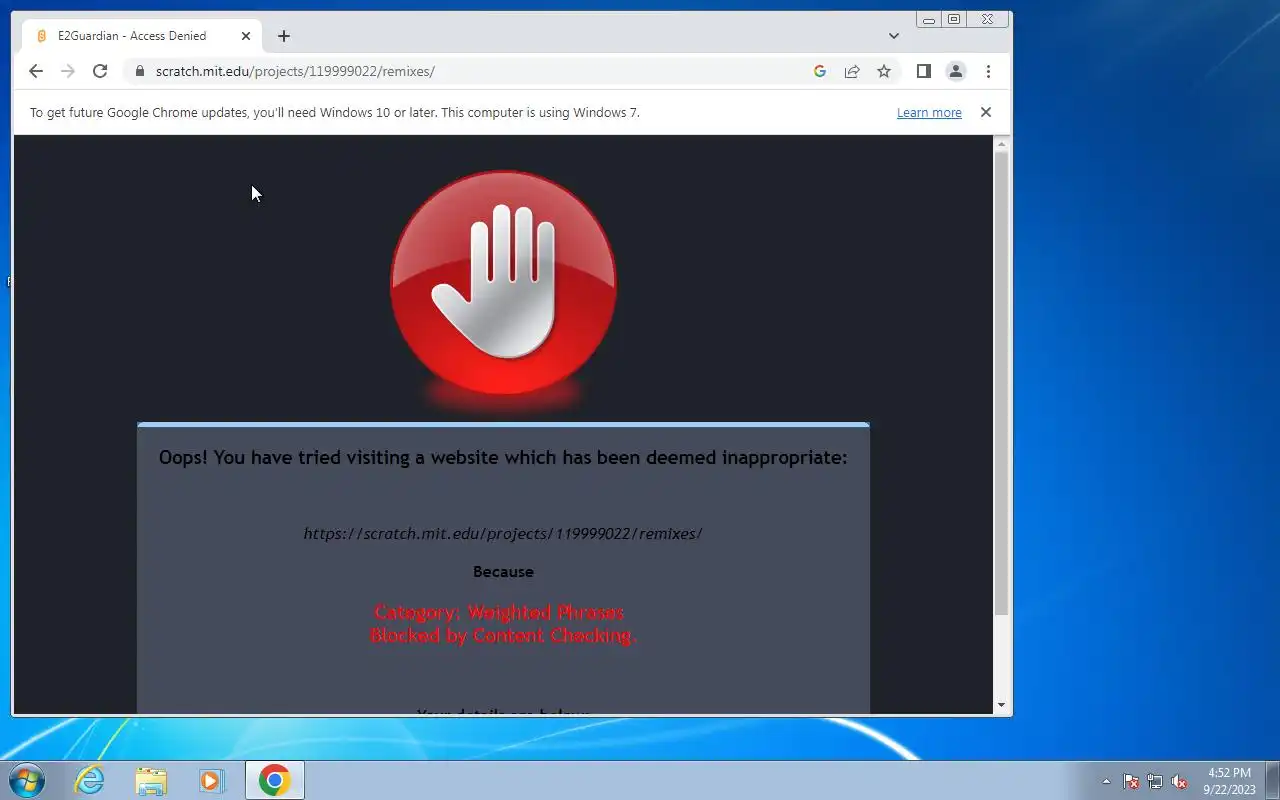Go back using the browser back arrow
This screenshot has width=1280, height=800.
[36, 71]
